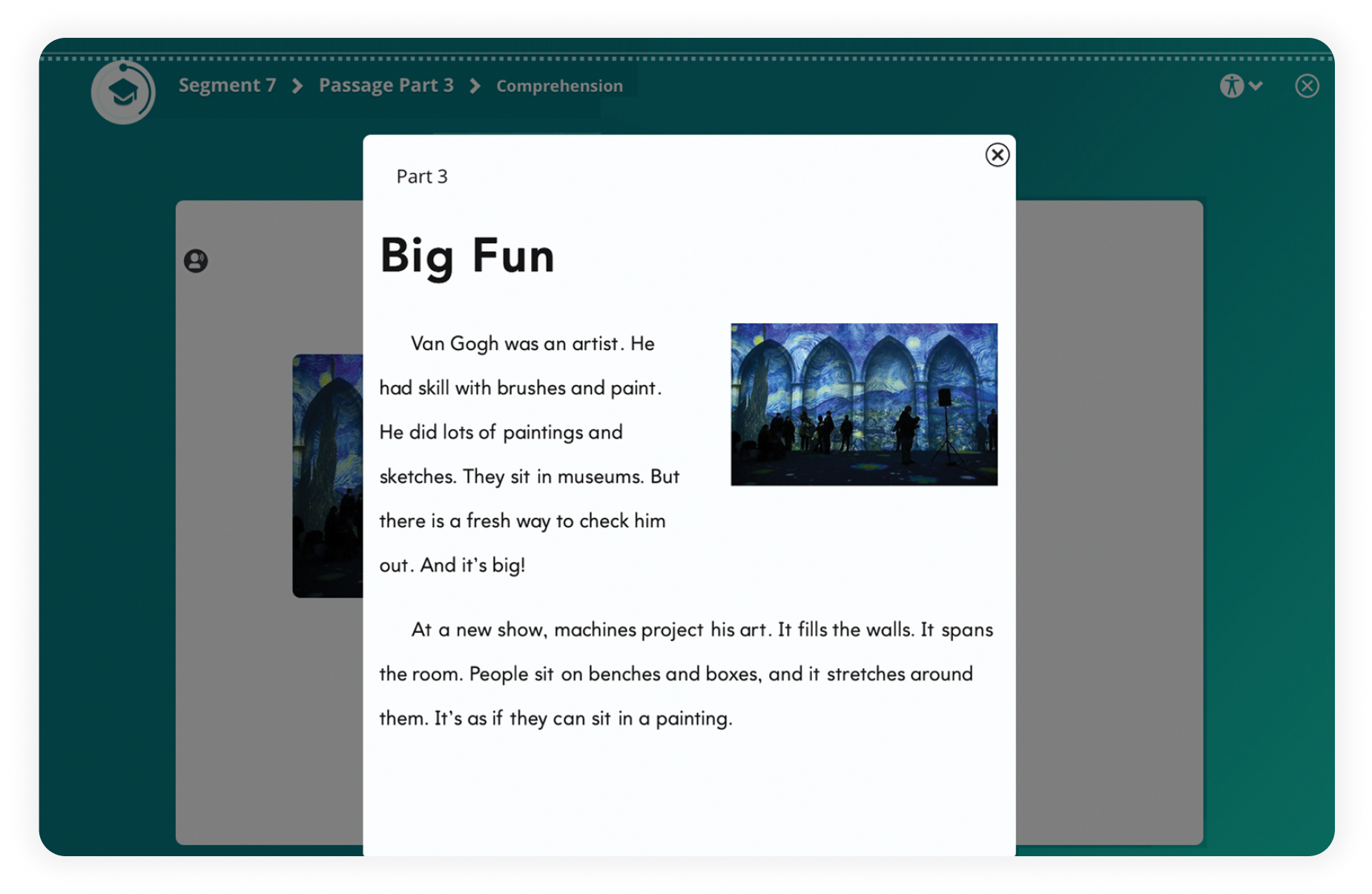
Task: Go to Segment 7 breadcrumb
Action: click(227, 85)
